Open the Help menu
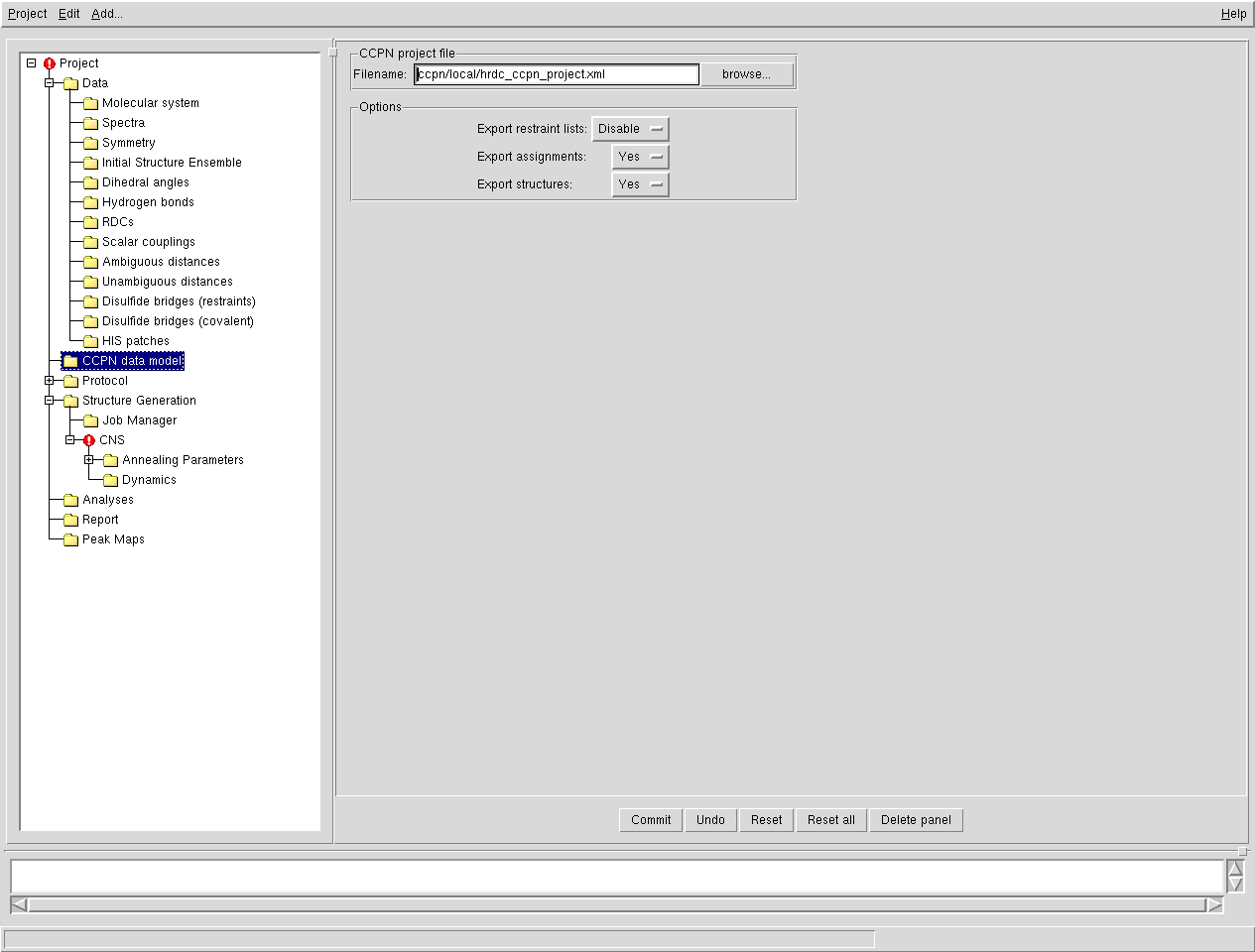Viewport: 1255px width, 952px height. (x=1233, y=13)
